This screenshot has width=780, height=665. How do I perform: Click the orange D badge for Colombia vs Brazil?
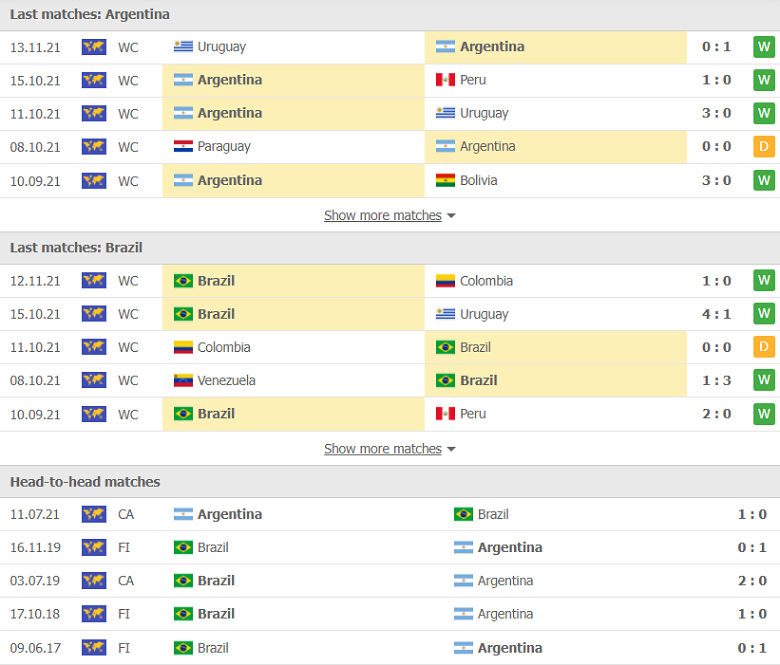coord(764,347)
